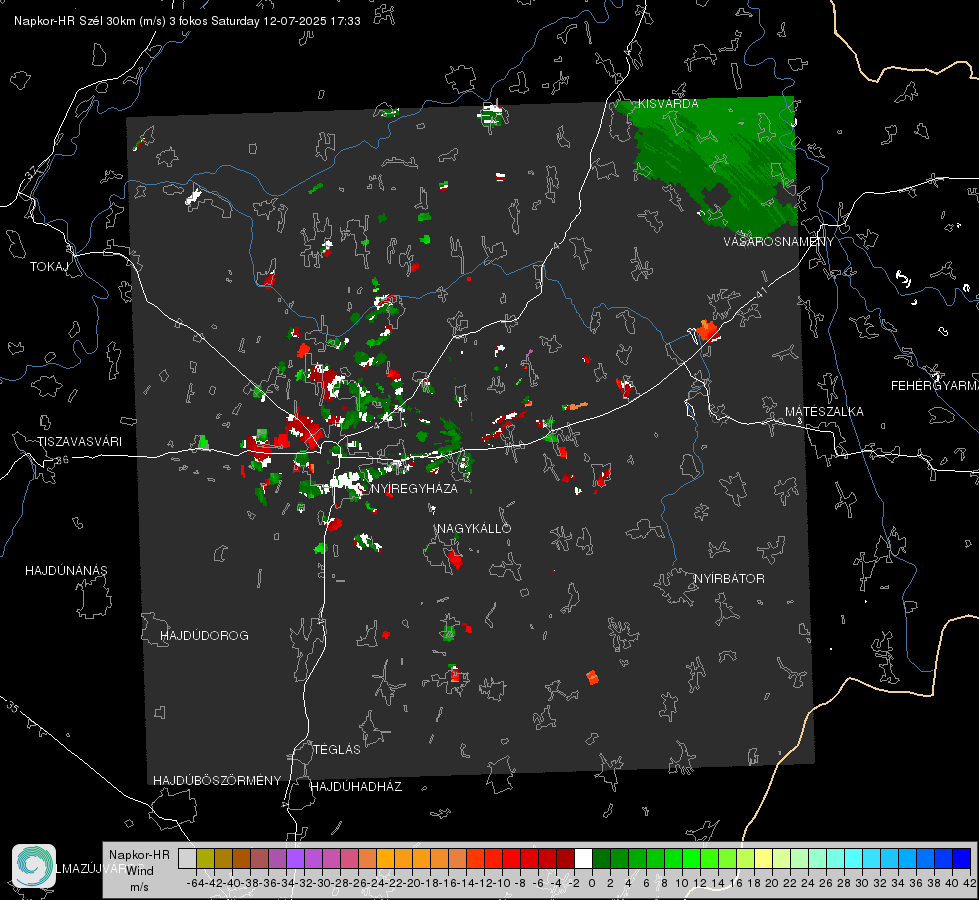Image resolution: width=979 pixels, height=900 pixels.
Task: Click the NYÍRBÁTOR label
Action: coord(729,579)
